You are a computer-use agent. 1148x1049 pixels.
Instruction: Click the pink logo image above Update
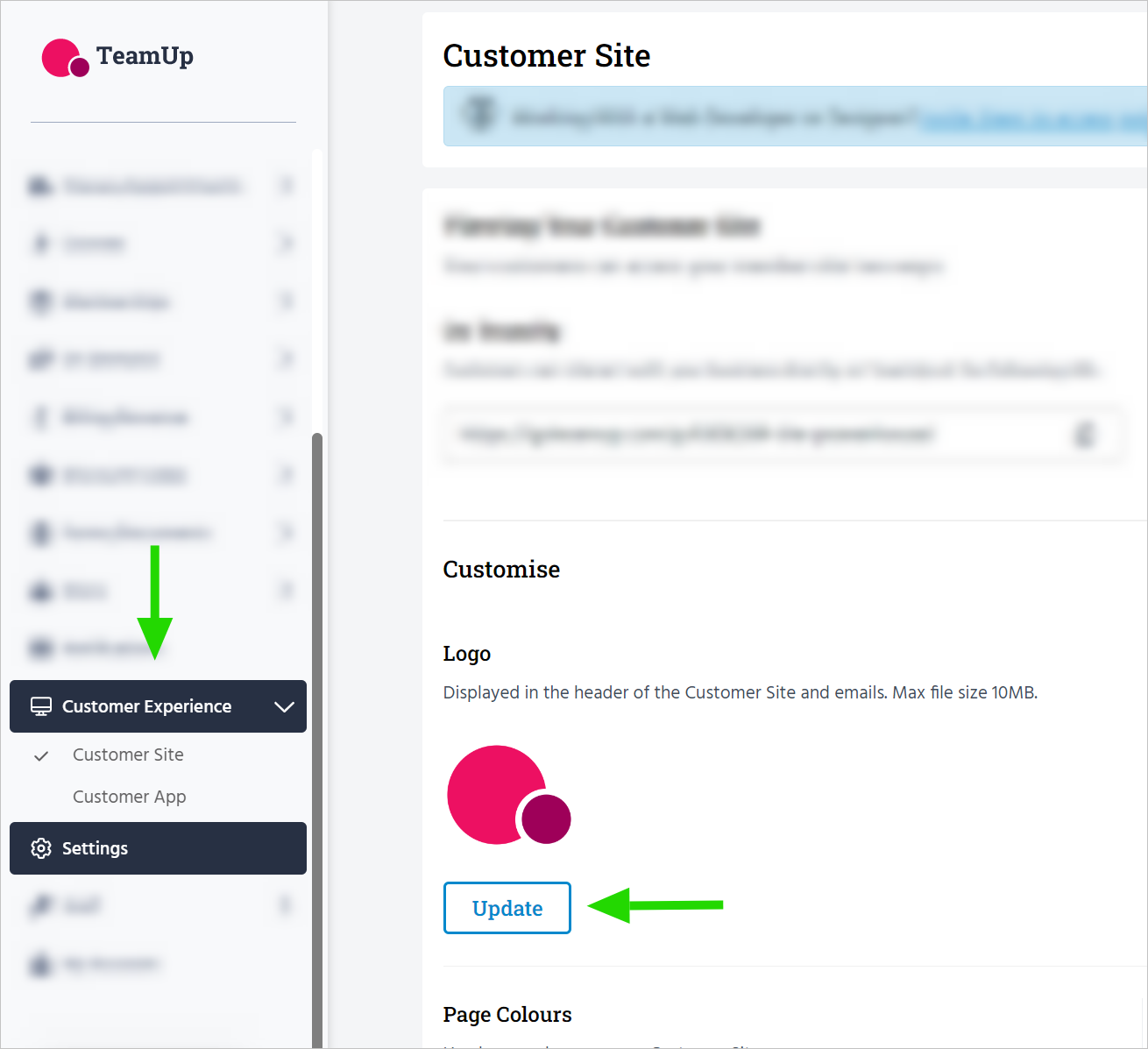pyautogui.click(x=508, y=795)
